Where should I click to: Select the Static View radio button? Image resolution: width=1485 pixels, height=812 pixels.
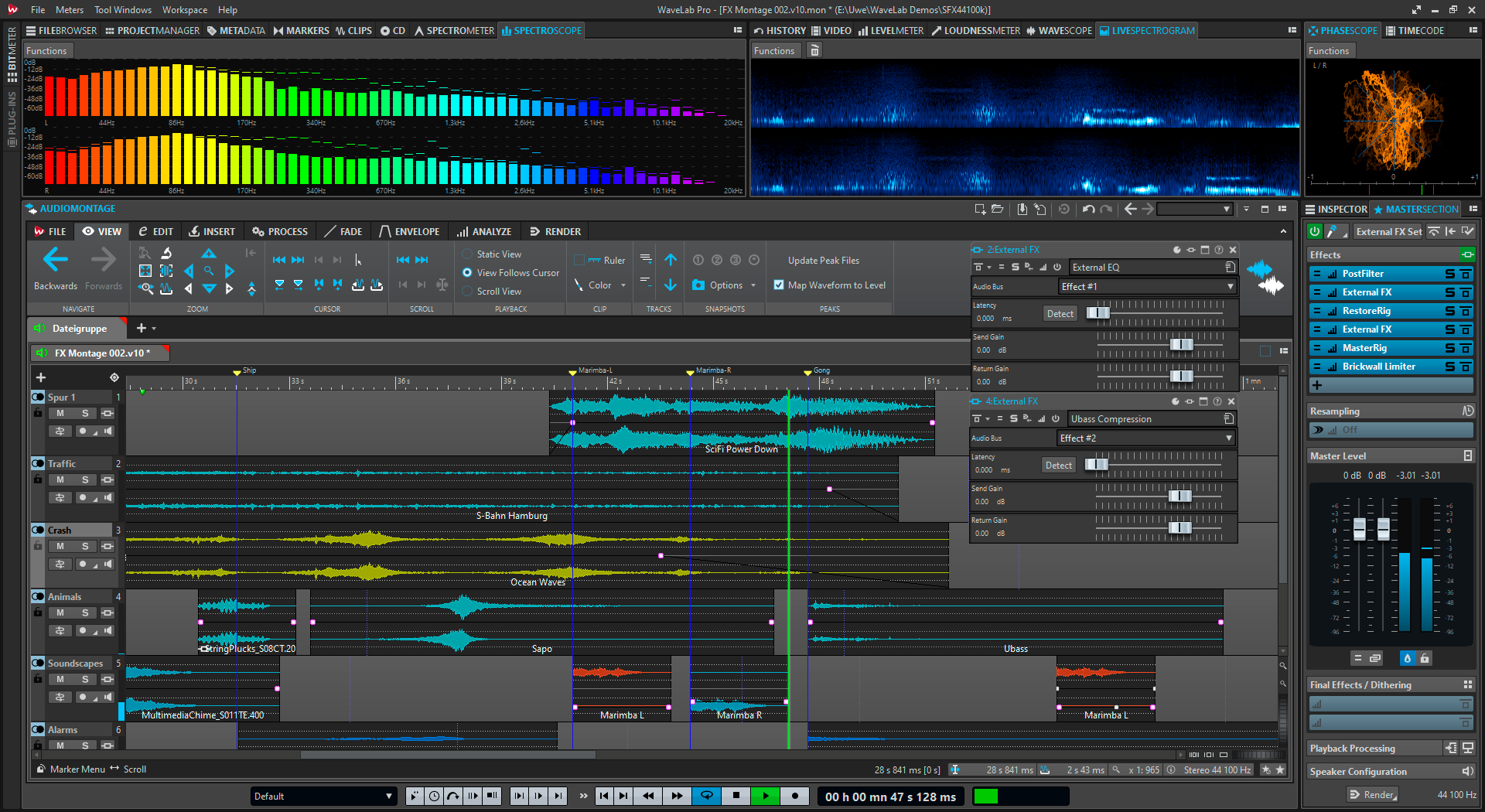click(467, 254)
